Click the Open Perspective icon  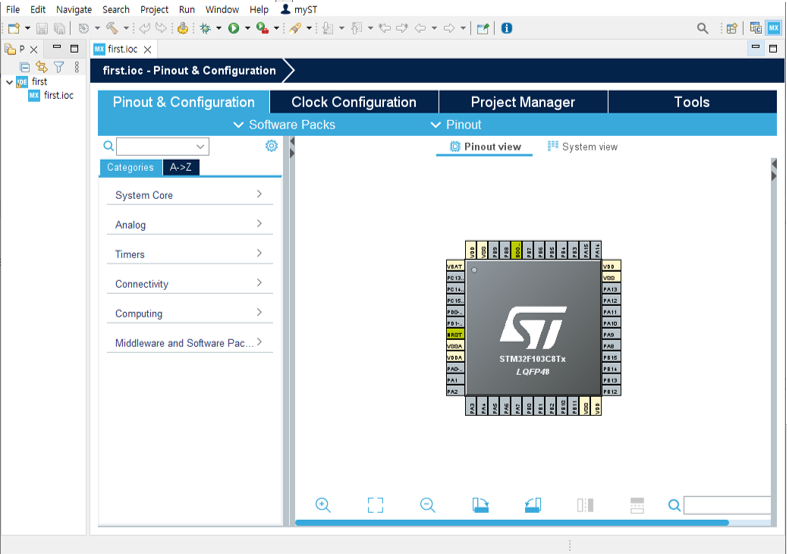[732, 29]
